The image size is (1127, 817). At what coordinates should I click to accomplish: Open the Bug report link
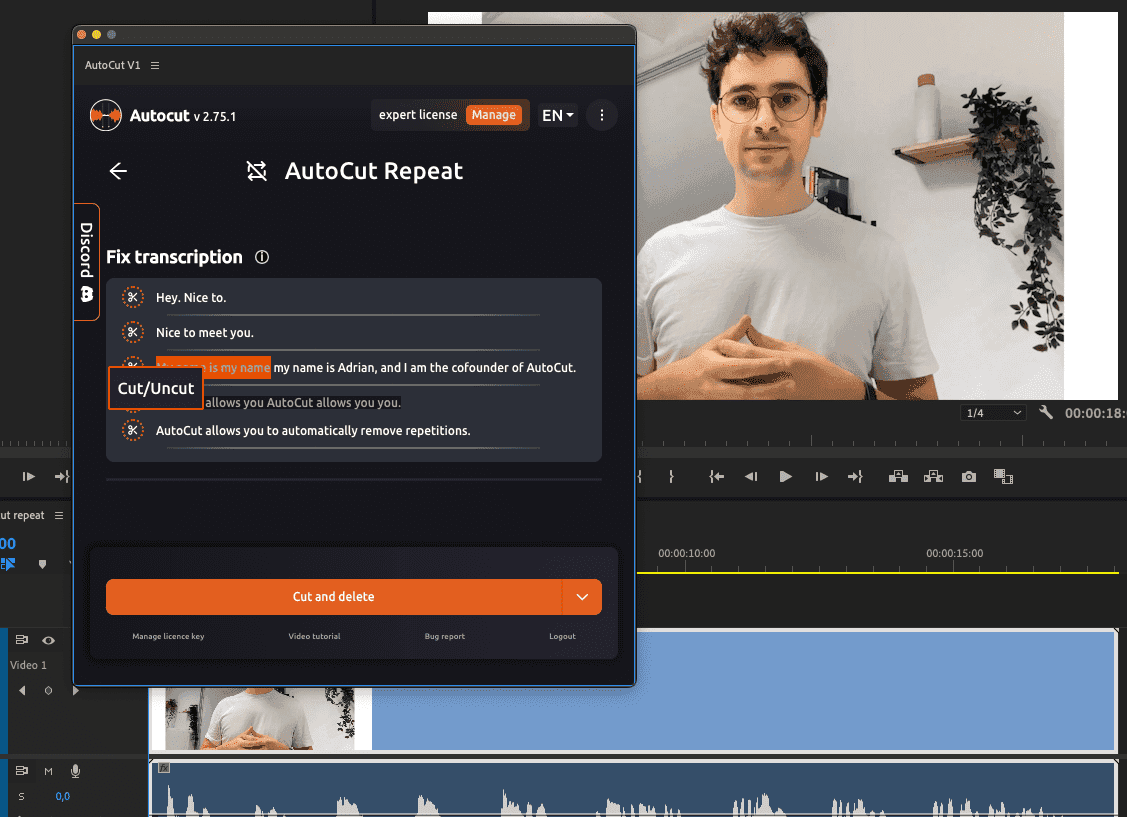444,636
